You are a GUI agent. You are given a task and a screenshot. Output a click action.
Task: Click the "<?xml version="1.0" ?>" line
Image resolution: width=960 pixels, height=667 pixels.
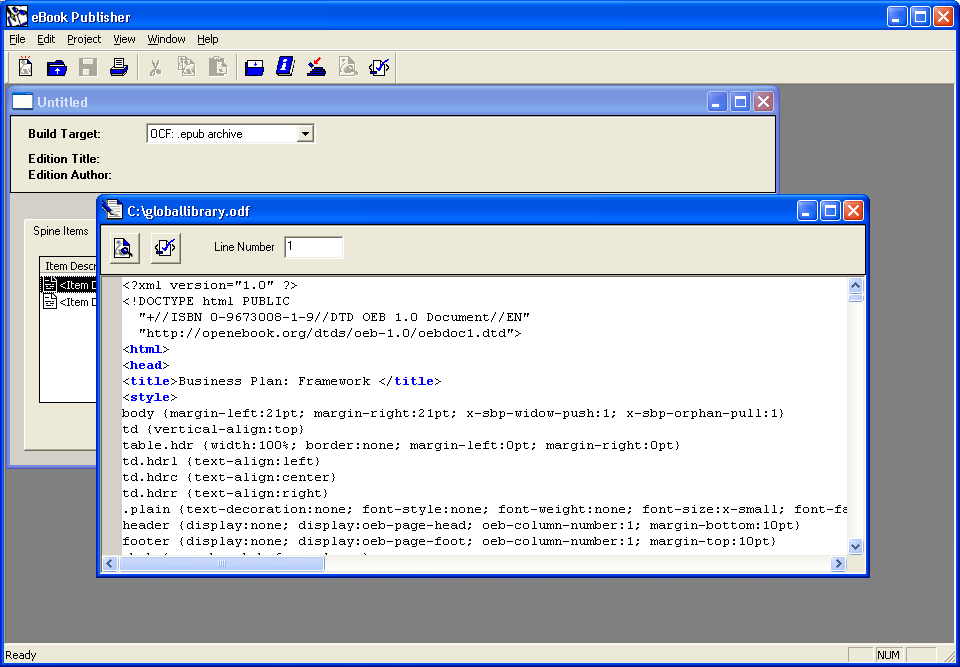click(210, 285)
